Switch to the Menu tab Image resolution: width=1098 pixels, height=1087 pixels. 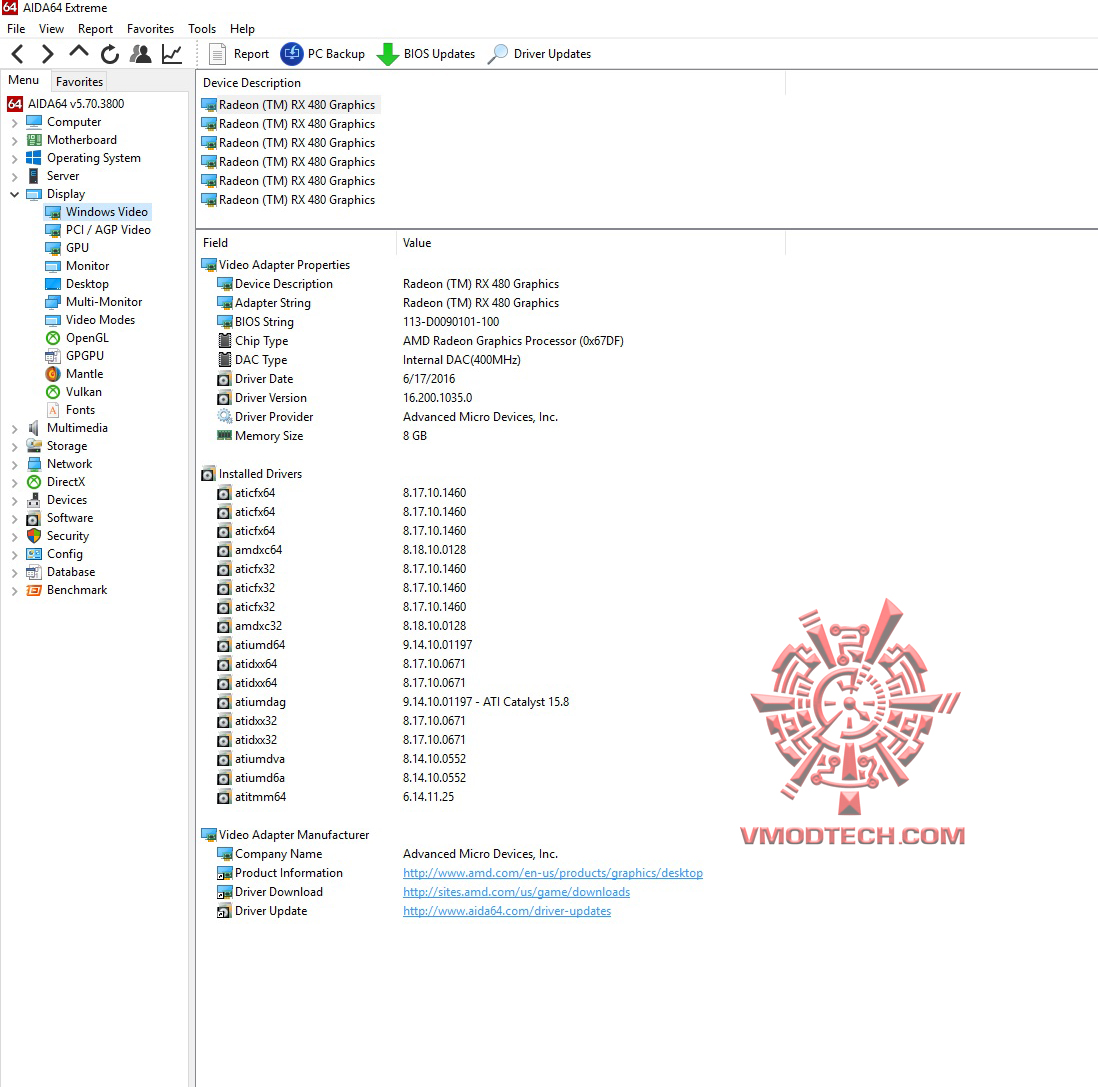click(23, 80)
